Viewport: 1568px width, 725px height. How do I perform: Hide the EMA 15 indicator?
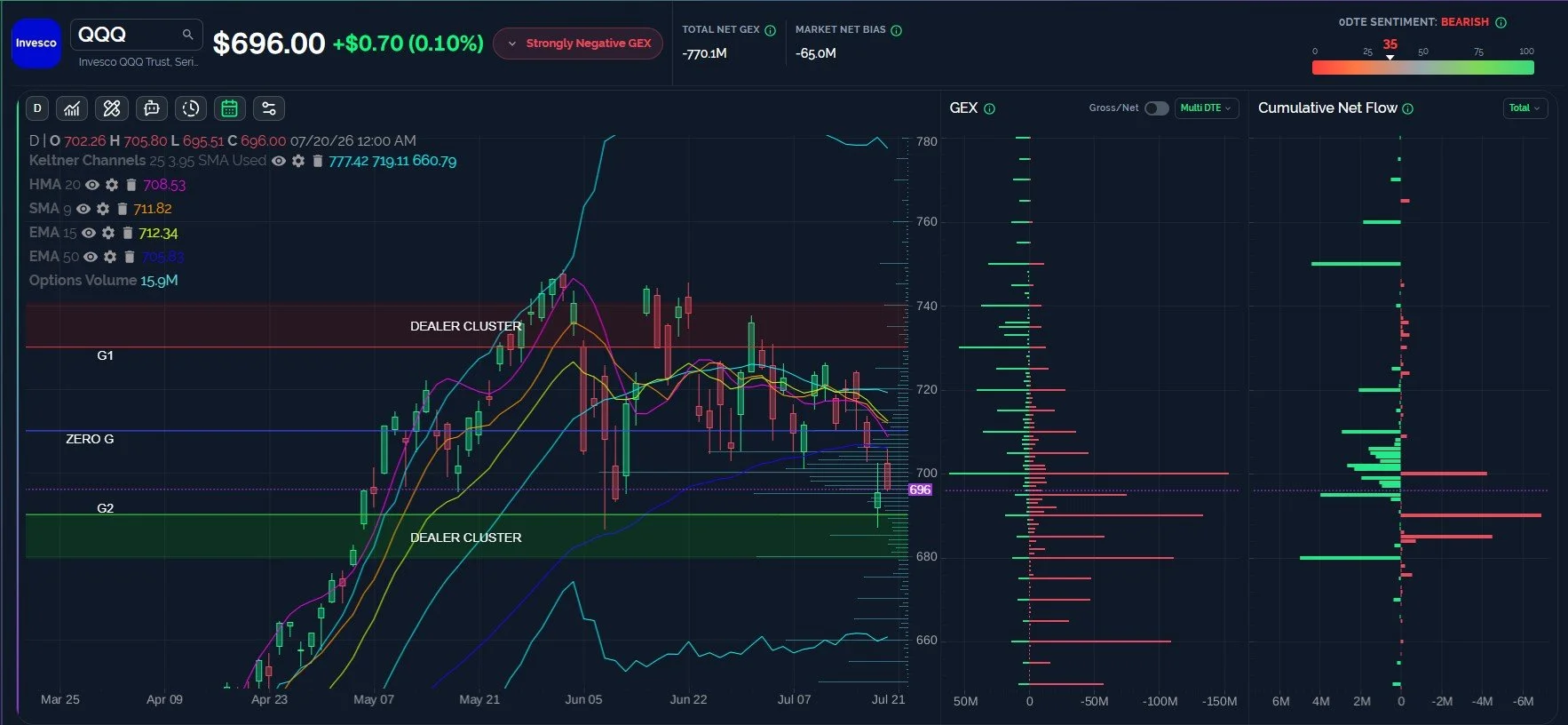[89, 233]
